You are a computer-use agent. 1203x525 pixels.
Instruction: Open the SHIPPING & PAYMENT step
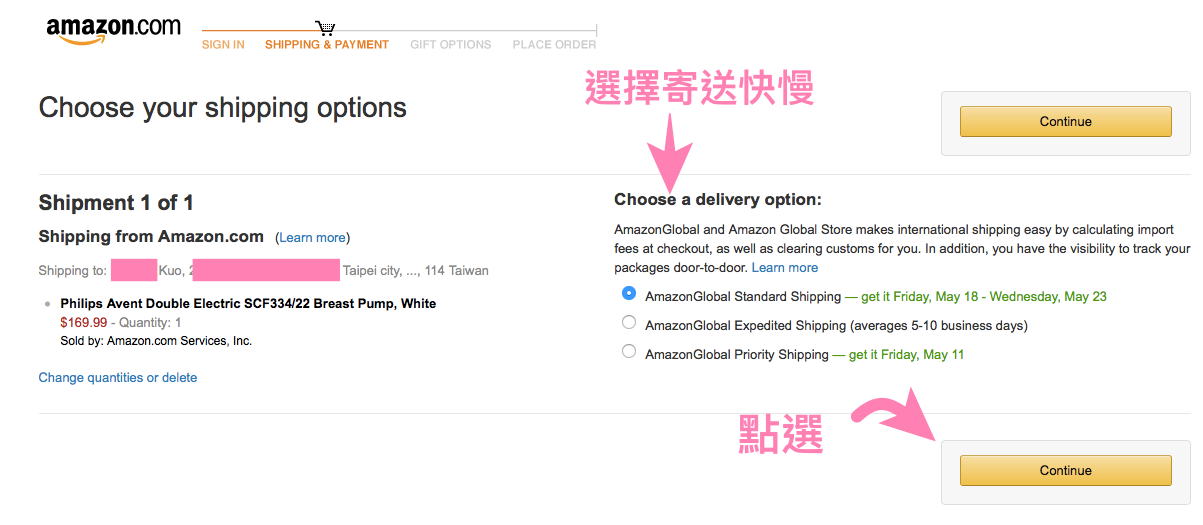click(327, 45)
